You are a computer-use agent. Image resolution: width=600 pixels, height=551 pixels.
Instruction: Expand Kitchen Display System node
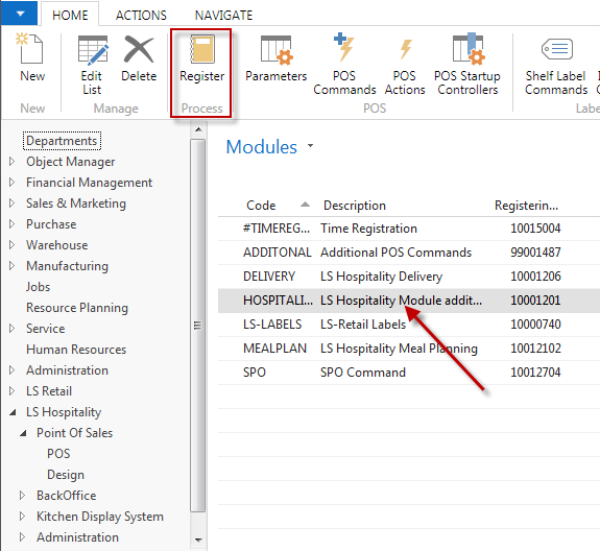click(23, 516)
